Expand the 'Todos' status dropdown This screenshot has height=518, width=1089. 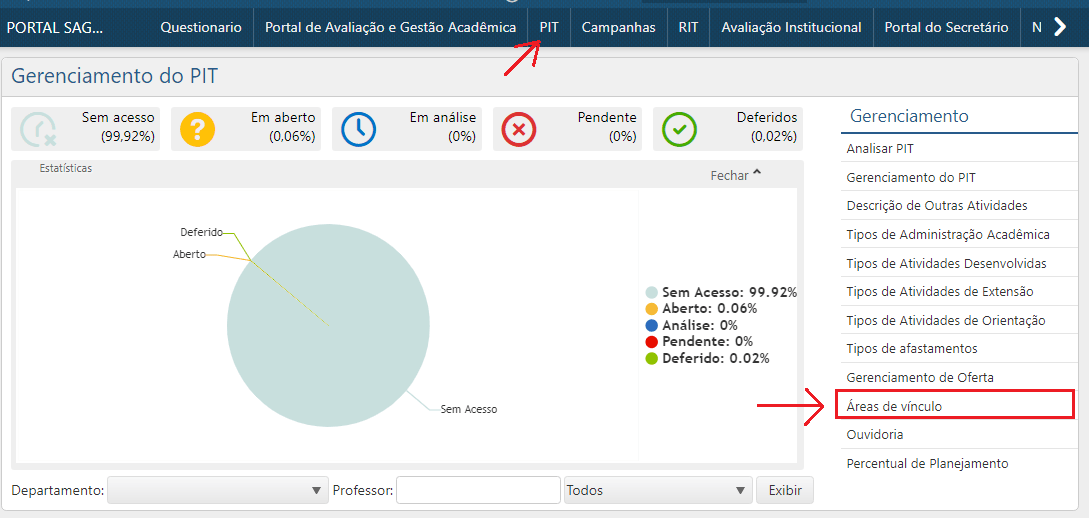[x=657, y=490]
